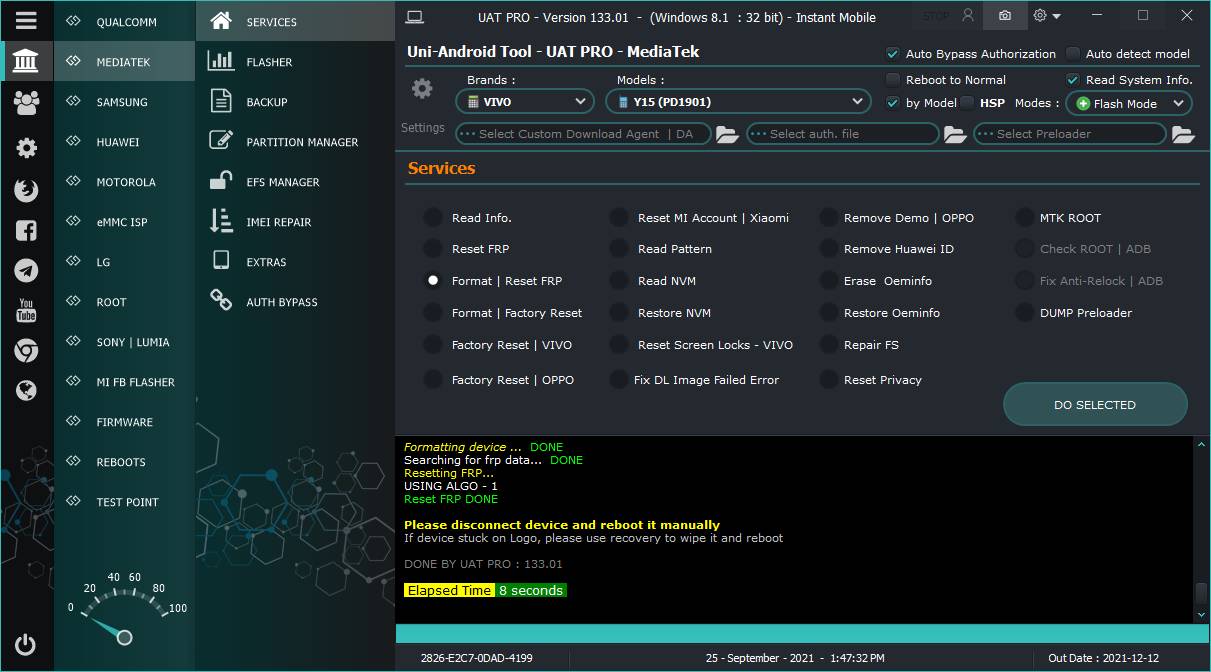The width and height of the screenshot is (1211, 672).
Task: Click the user account icon in title bar
Action: click(x=967, y=16)
